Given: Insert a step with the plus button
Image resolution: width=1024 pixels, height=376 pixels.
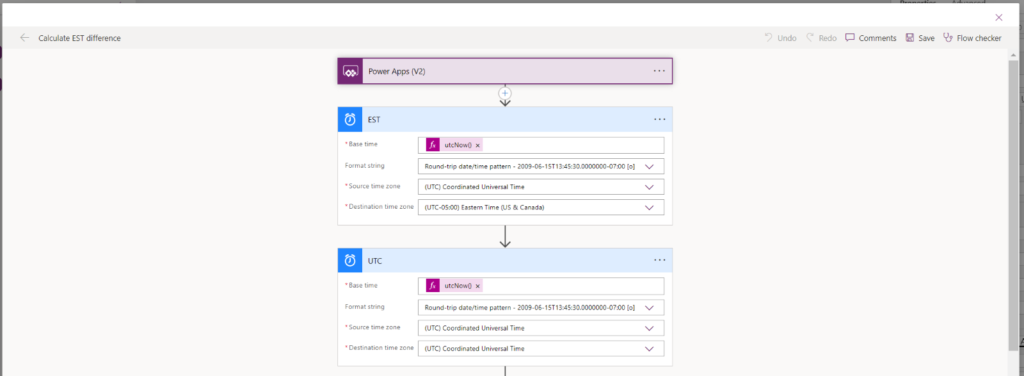Looking at the screenshot, I should pos(505,93).
